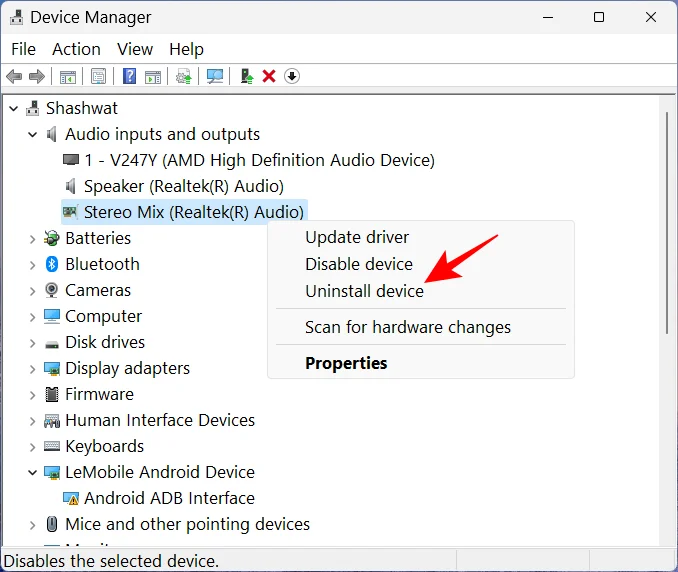The height and width of the screenshot is (572, 678).
Task: Open the File menu
Action: click(23, 49)
